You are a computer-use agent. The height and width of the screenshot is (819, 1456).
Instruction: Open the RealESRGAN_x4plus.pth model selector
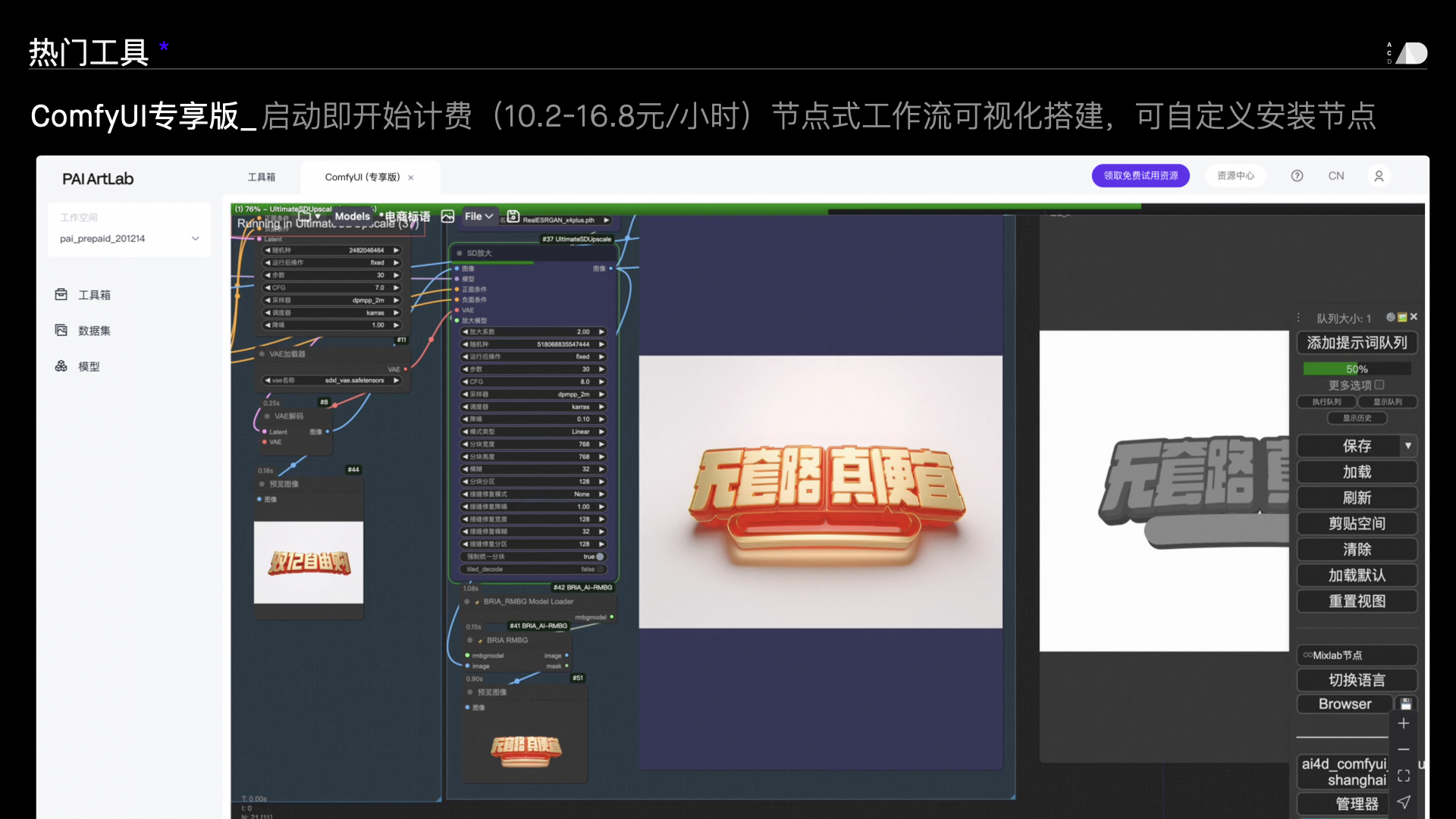pos(560,221)
